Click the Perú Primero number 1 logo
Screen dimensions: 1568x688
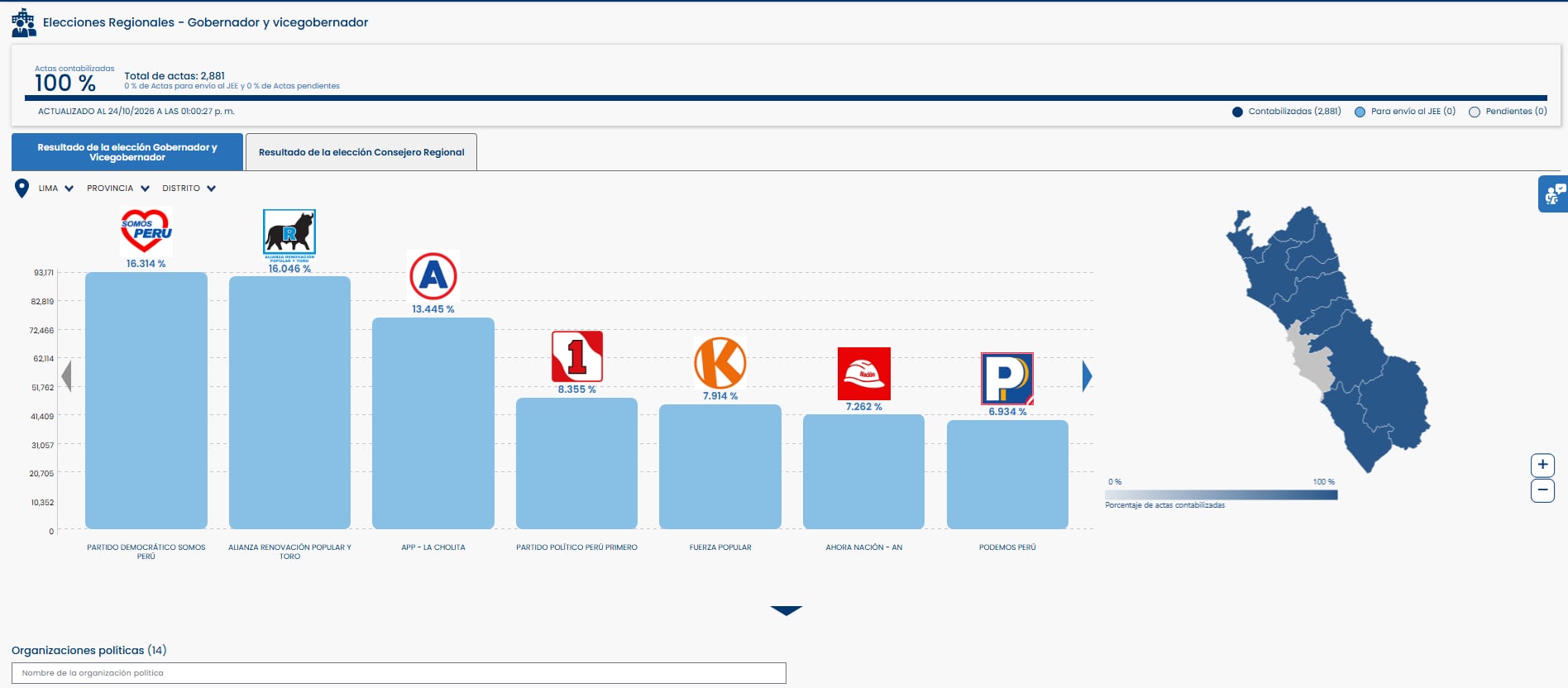click(577, 356)
